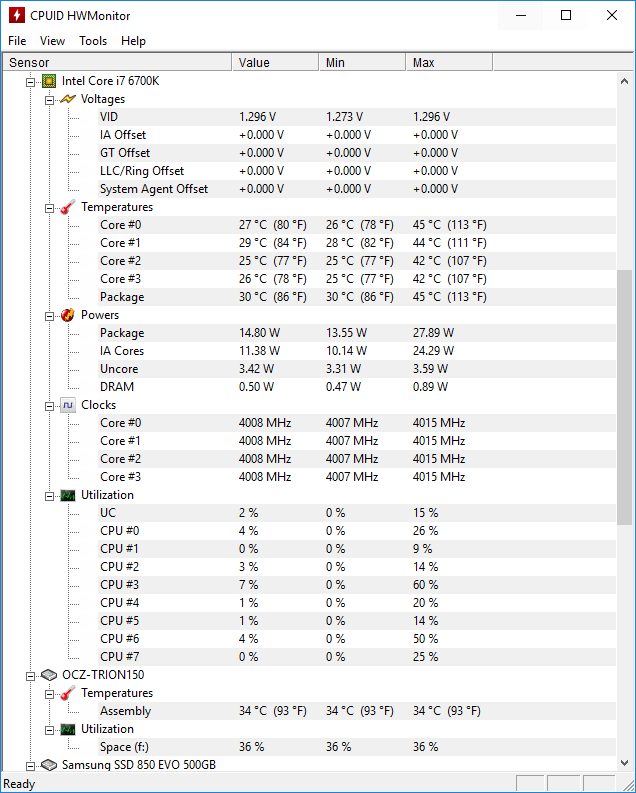Click the Value column header

pyautogui.click(x=275, y=63)
